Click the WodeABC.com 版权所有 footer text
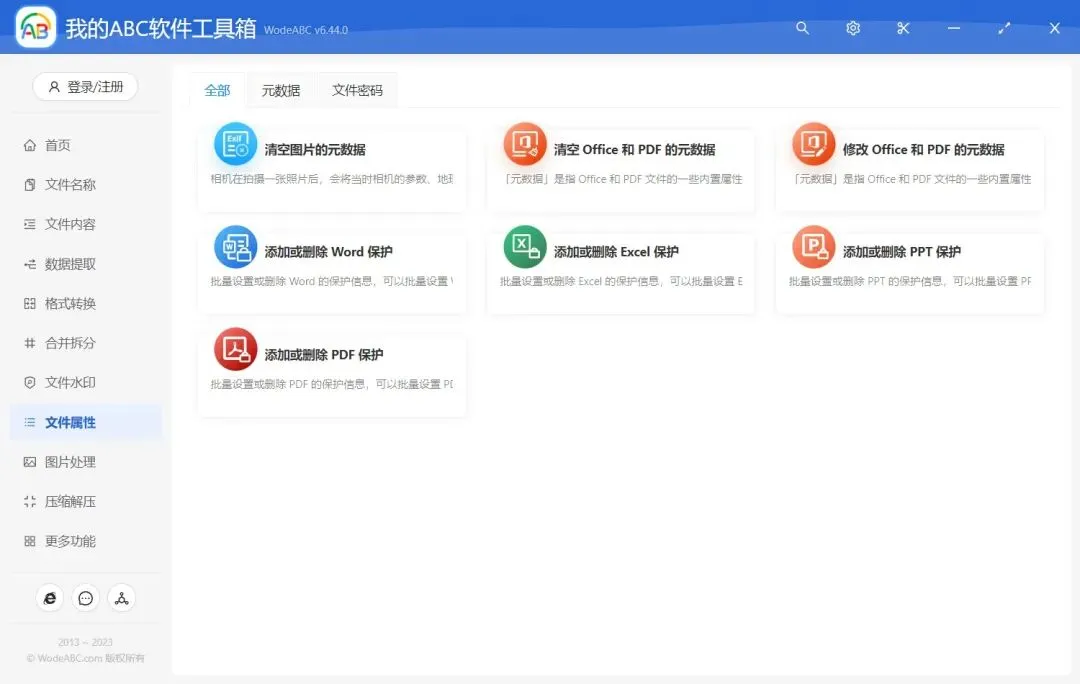 [x=85, y=658]
